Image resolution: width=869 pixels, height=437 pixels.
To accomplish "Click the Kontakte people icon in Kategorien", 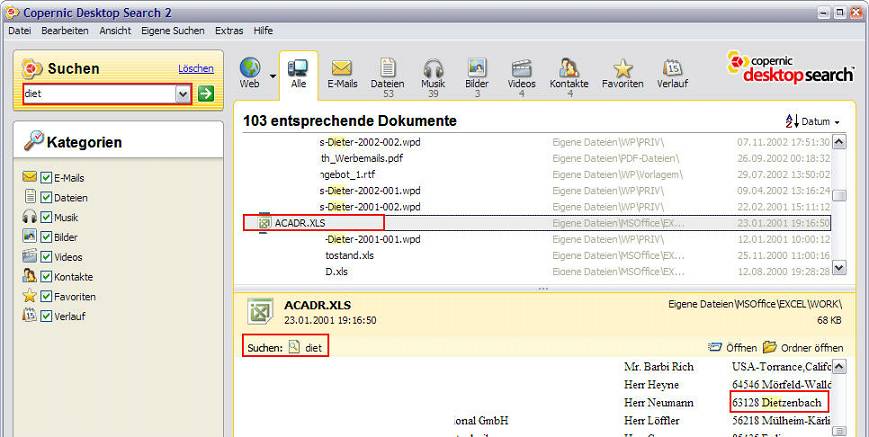I will click(29, 275).
